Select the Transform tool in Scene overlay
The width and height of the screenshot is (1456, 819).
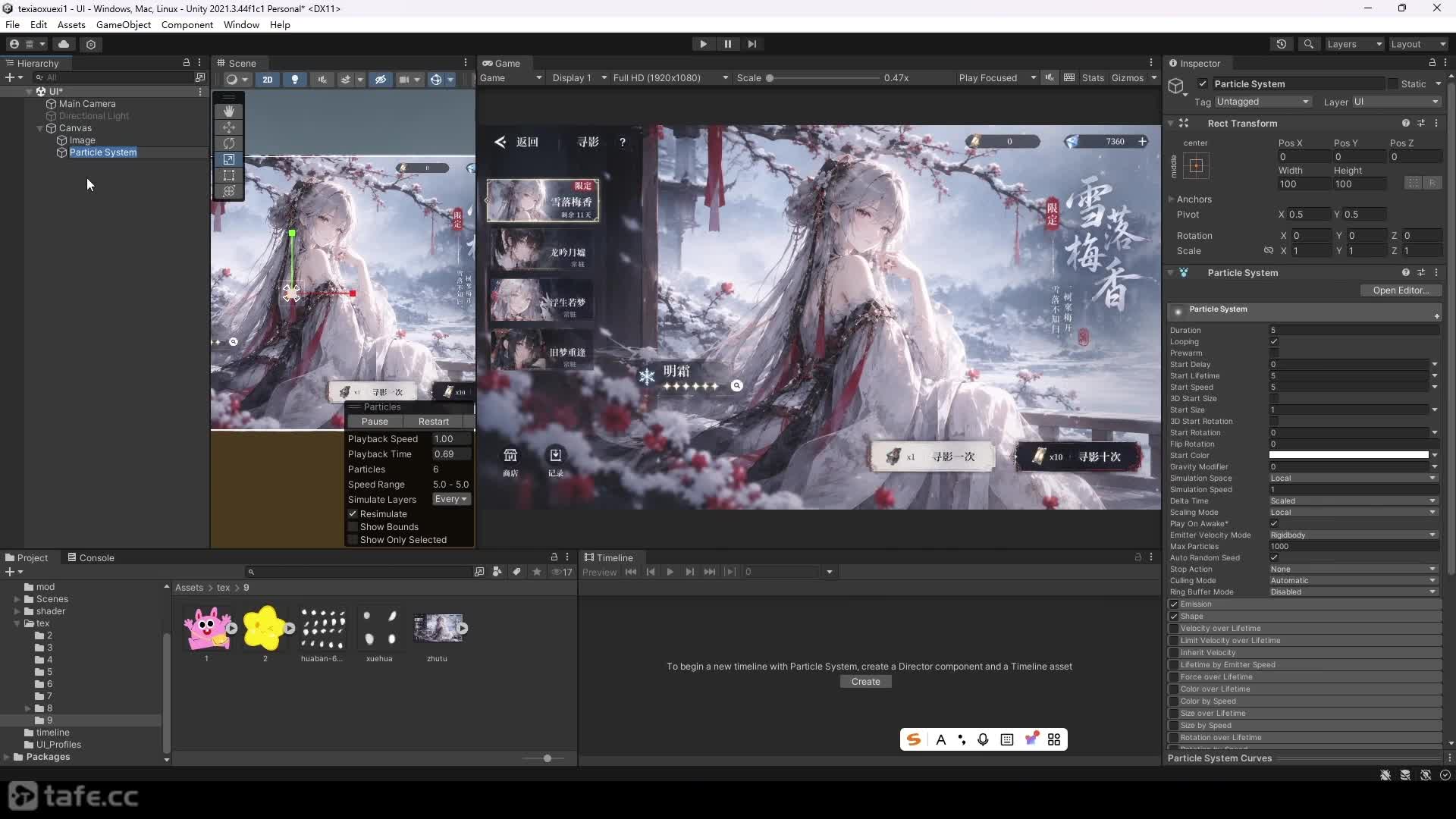tap(229, 191)
